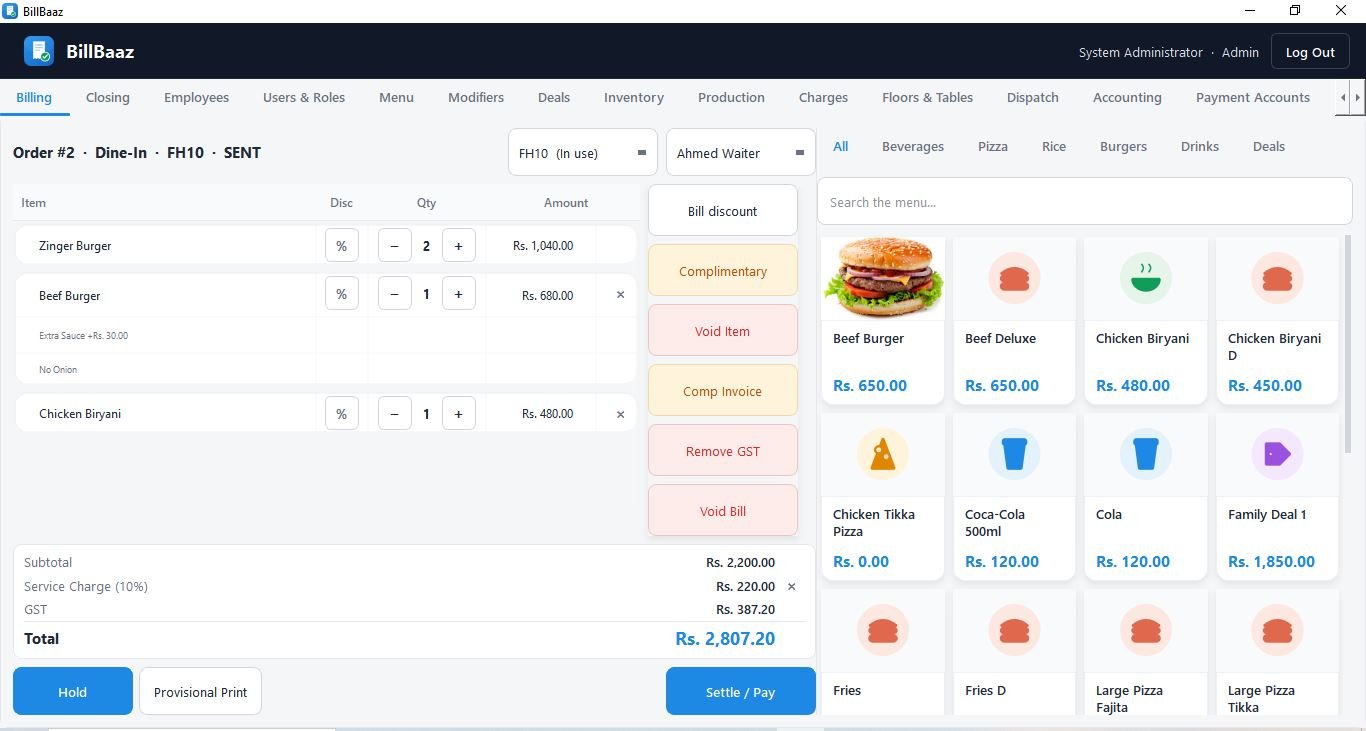Click the Bill discount button
This screenshot has height=731, width=1366.
(723, 211)
